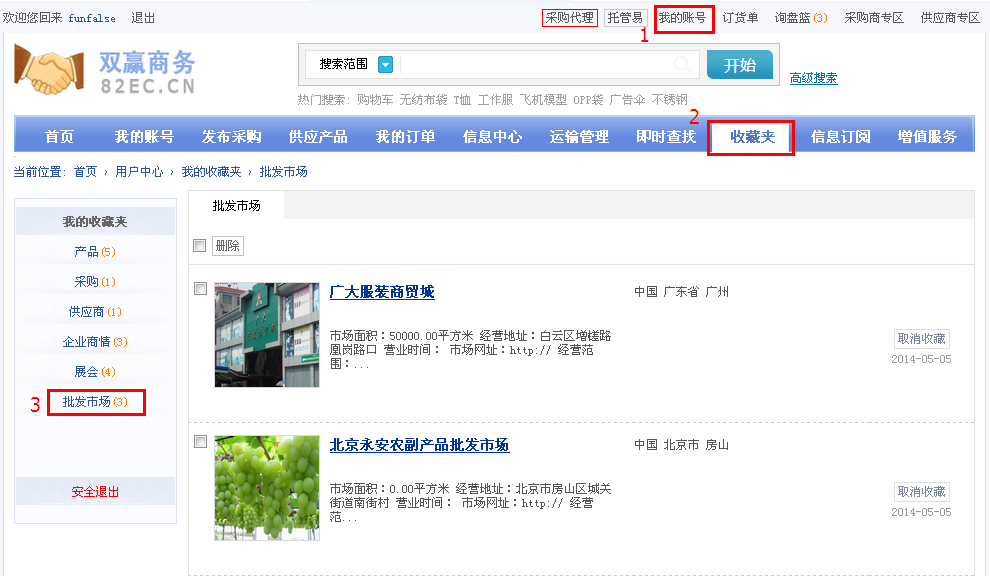
Task: Tick the checkbox for 北京永安农副产品批发市场
Action: pos(200,442)
